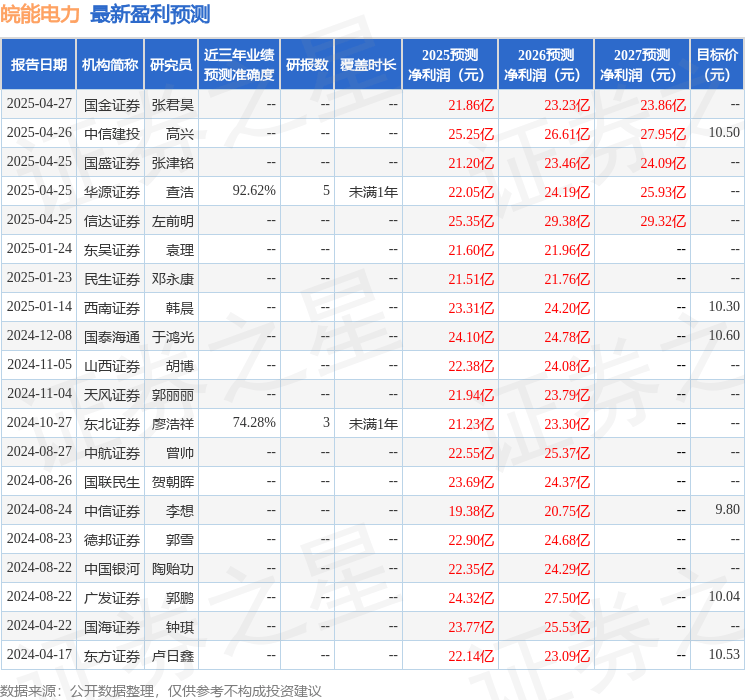Click analyst name 张君昊

pyautogui.click(x=172, y=105)
